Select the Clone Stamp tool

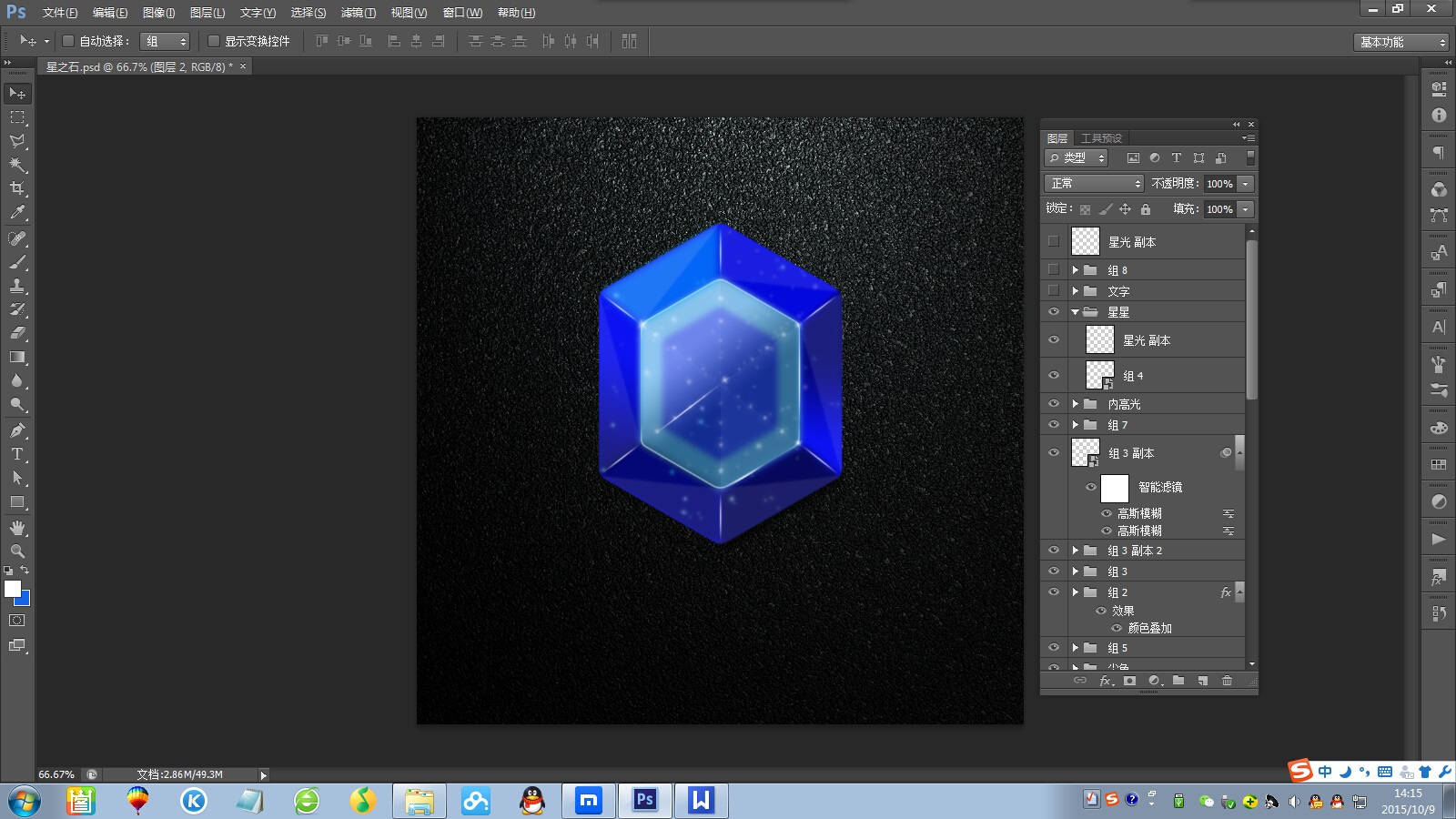(17, 286)
